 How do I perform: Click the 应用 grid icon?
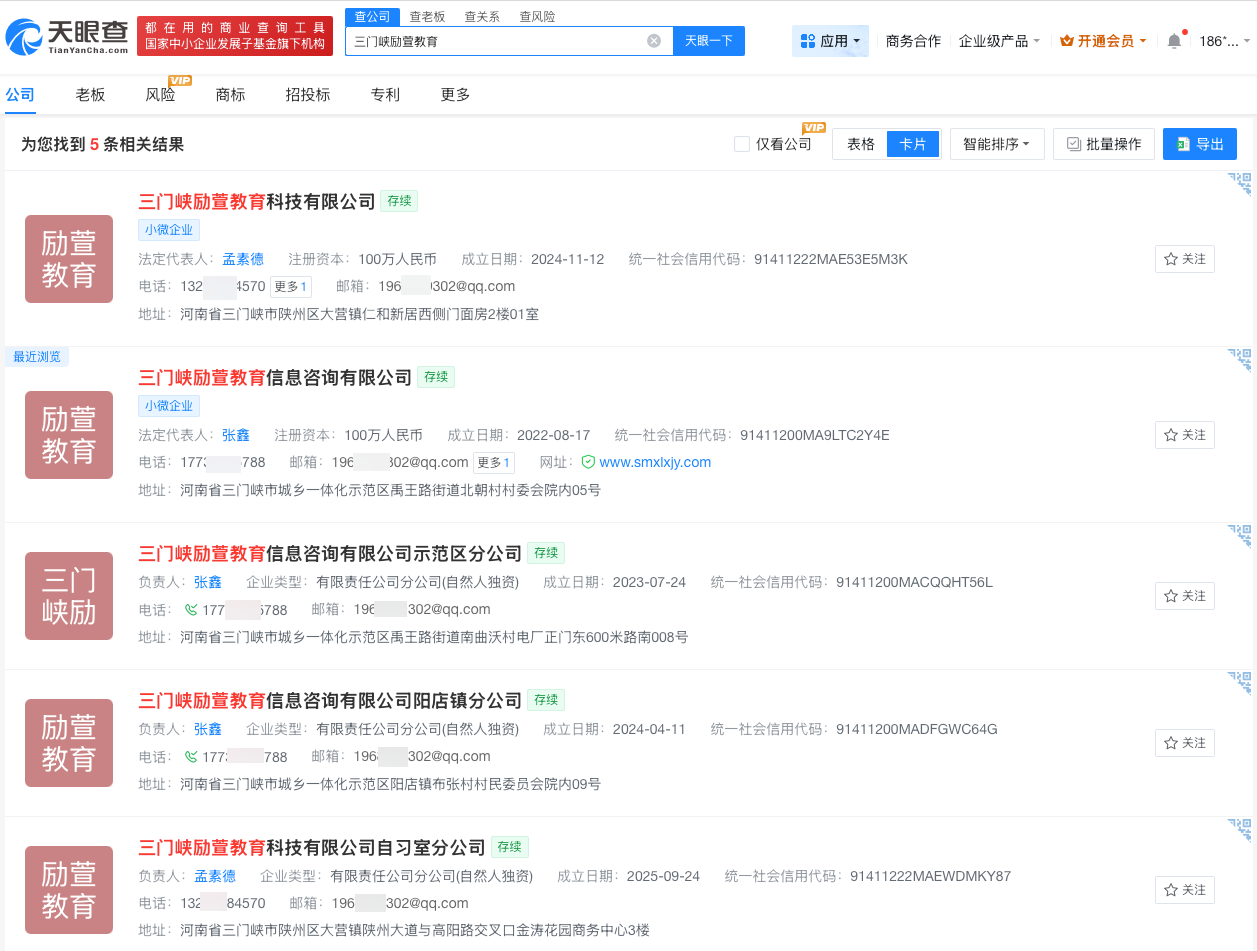click(x=808, y=41)
